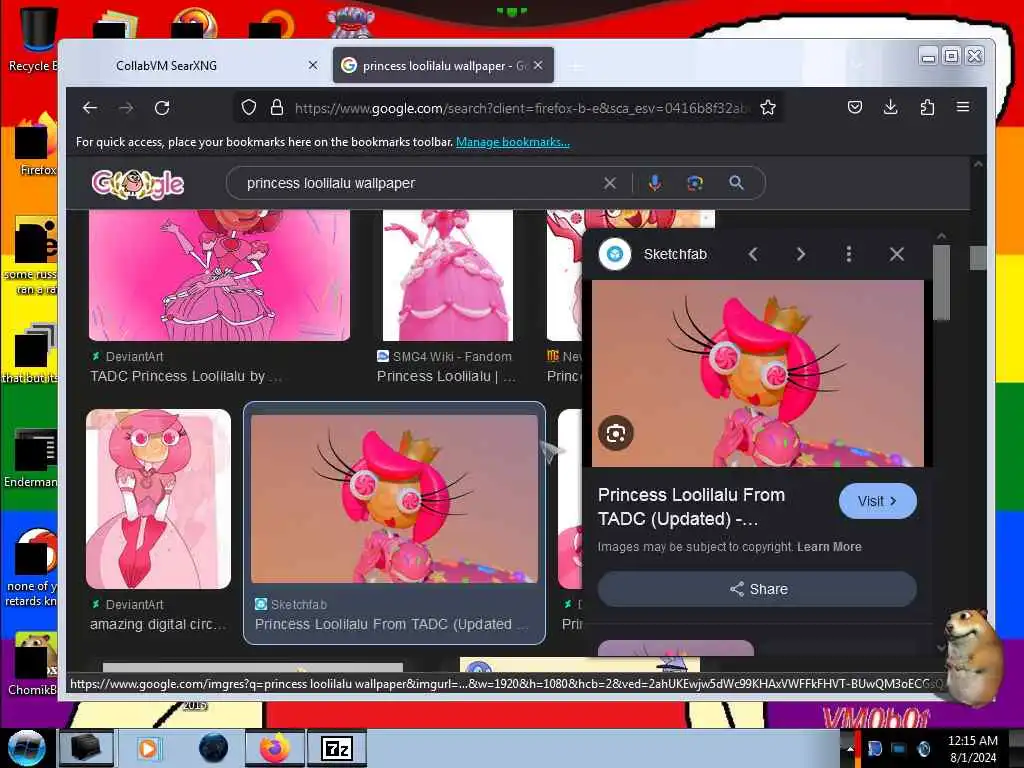1024x768 pixels.
Task: Open the DeviantArt TADC Princess Loolilalu thumbnail
Action: coord(219,276)
